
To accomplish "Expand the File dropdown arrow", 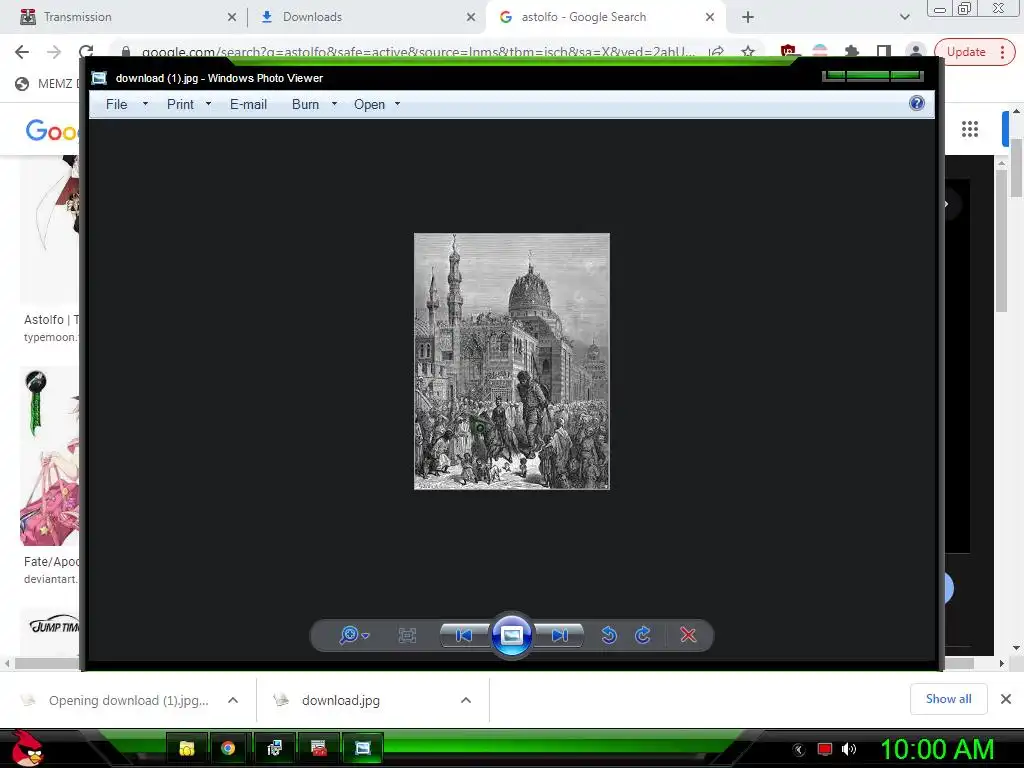I will pyautogui.click(x=145, y=104).
